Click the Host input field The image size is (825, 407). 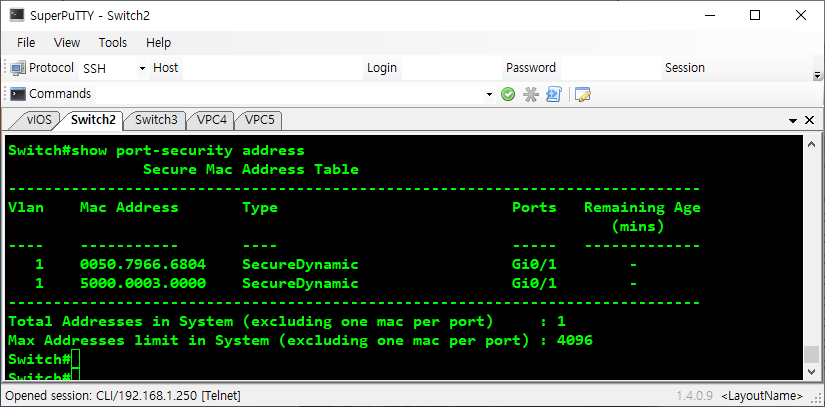tap(273, 68)
